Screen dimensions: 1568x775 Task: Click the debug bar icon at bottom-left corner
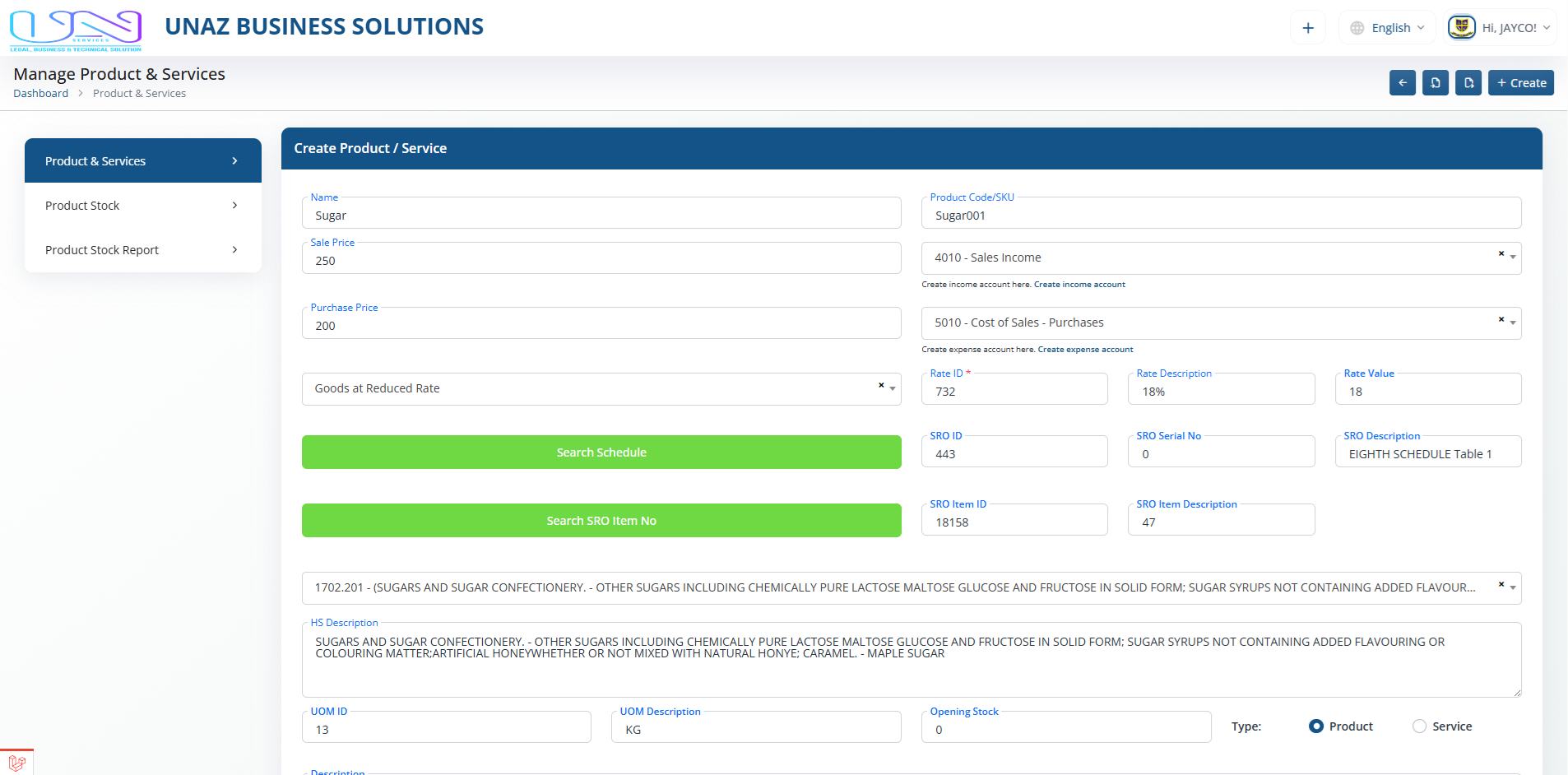coord(16,763)
